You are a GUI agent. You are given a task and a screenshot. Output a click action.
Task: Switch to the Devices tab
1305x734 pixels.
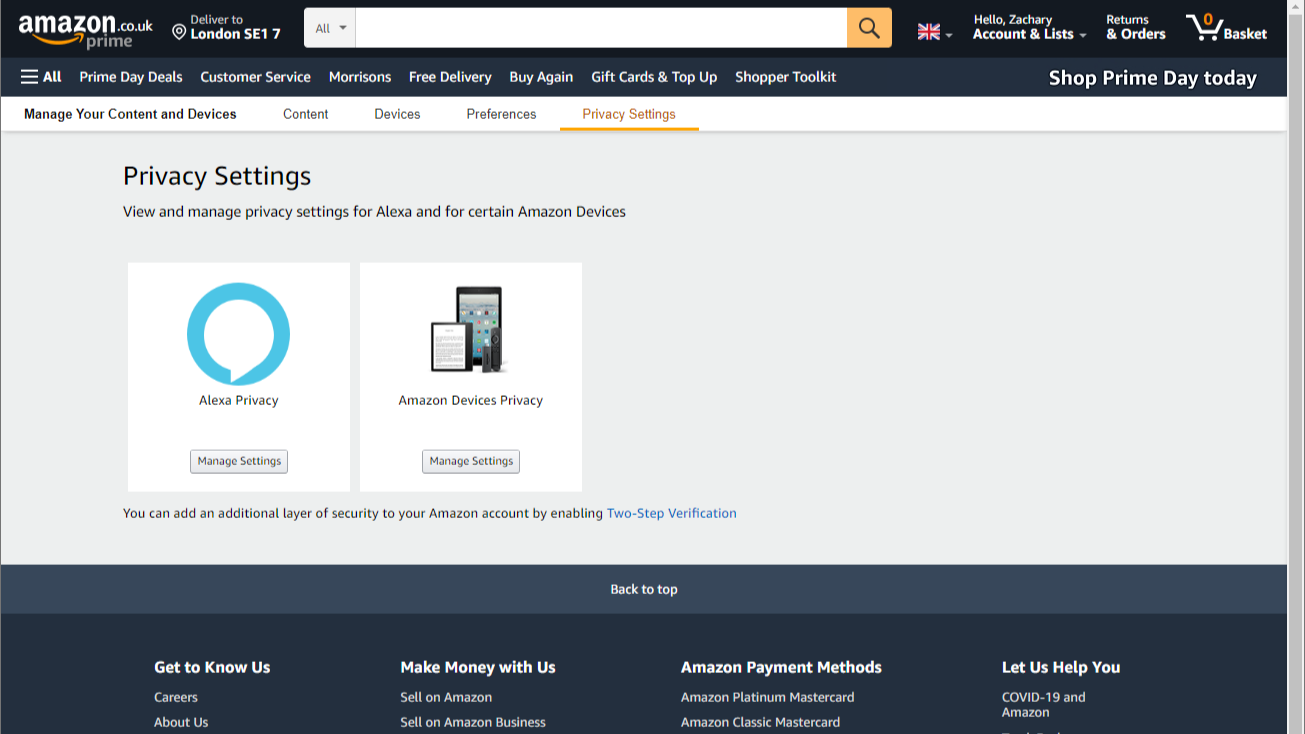pyautogui.click(x=397, y=114)
